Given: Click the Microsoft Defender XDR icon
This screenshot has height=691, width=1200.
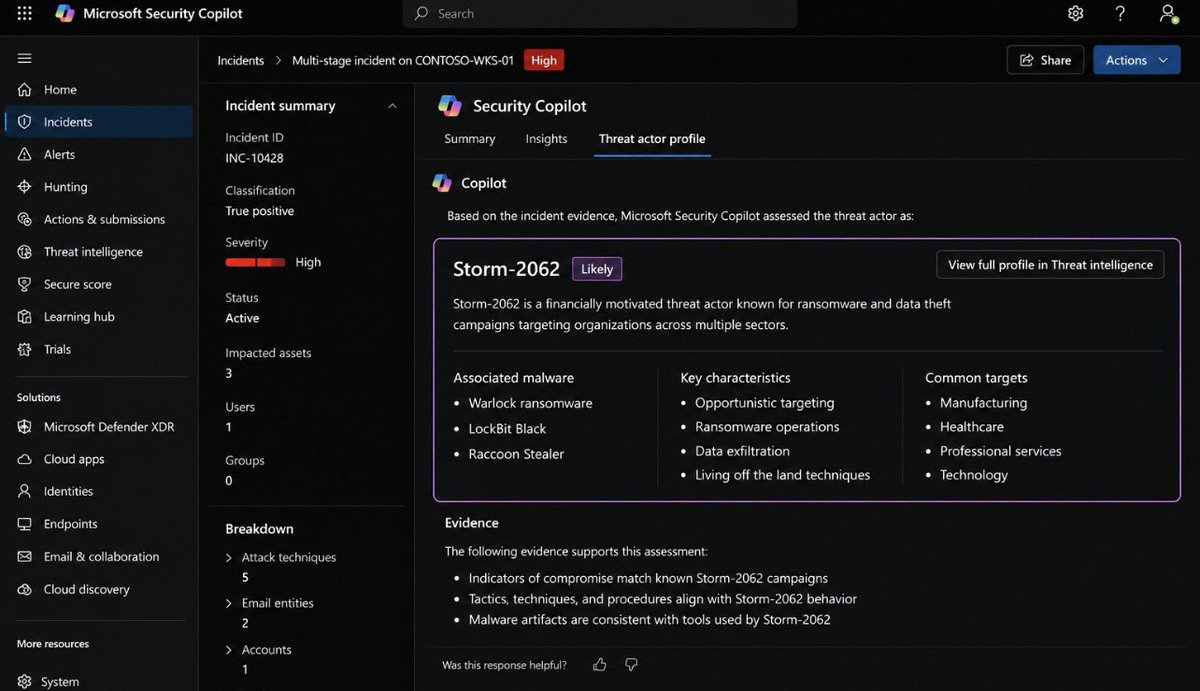Looking at the screenshot, I should click(25, 427).
